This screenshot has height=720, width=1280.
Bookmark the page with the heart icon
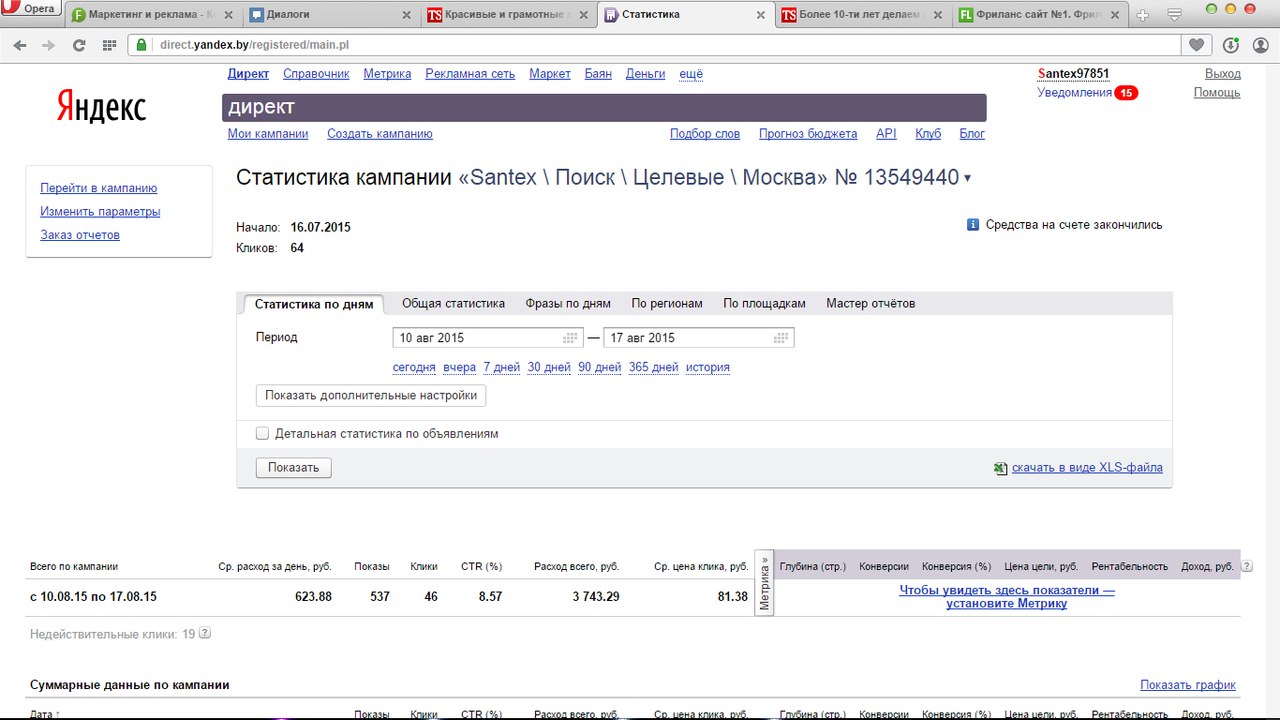pos(1196,45)
